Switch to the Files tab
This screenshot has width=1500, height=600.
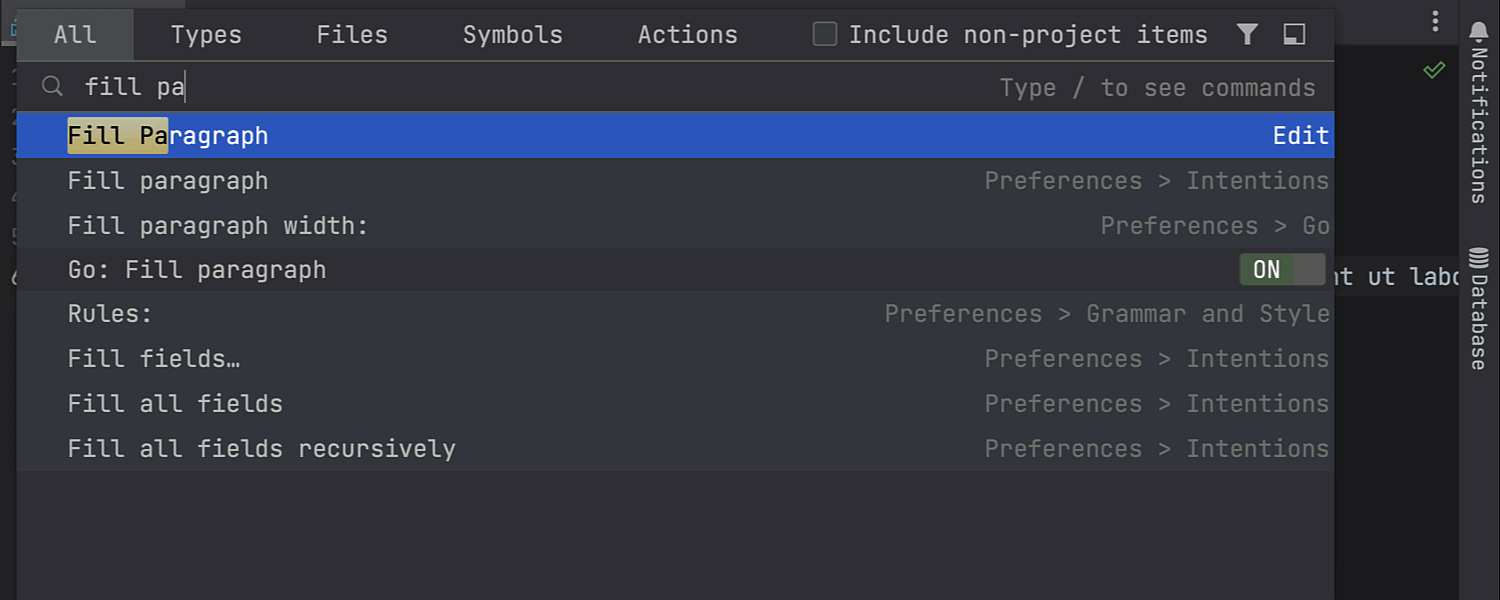352,35
